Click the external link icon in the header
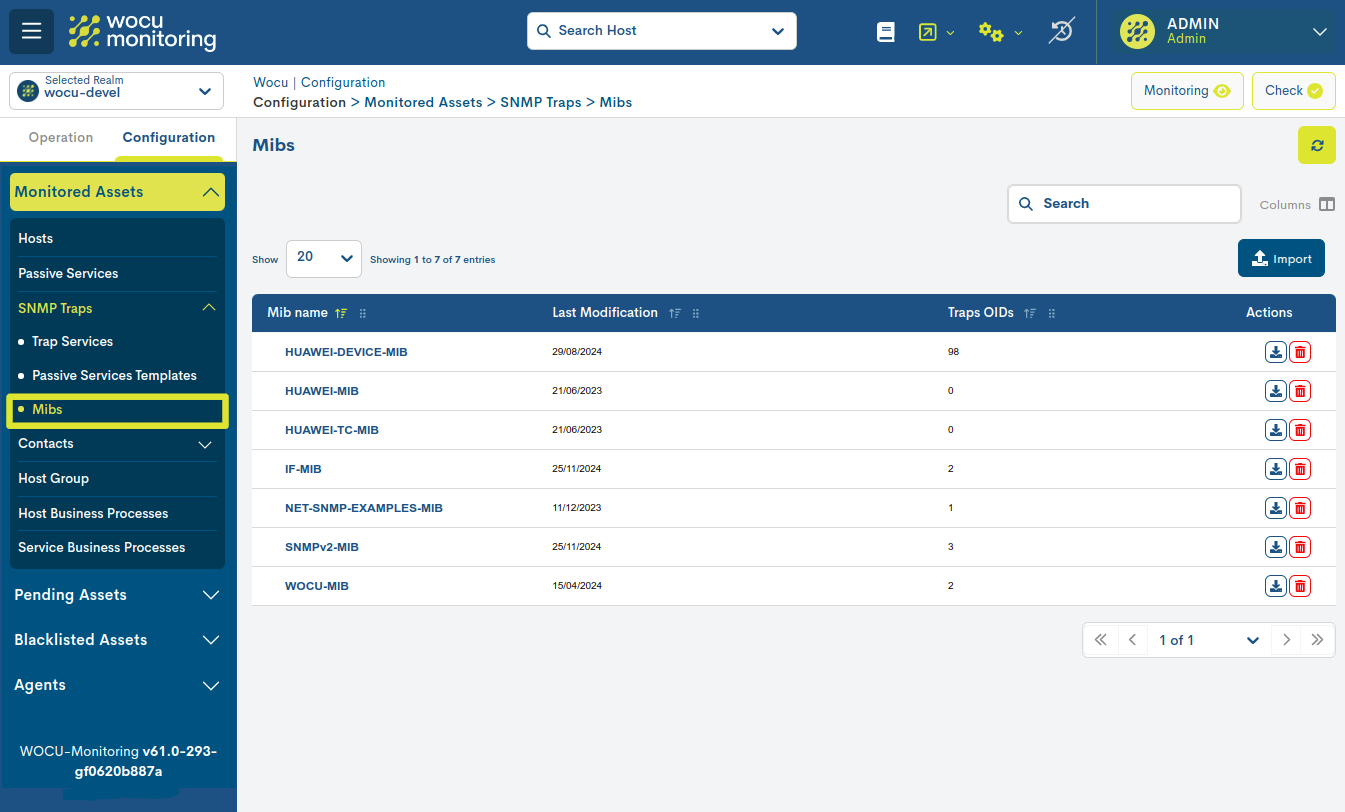 click(926, 31)
